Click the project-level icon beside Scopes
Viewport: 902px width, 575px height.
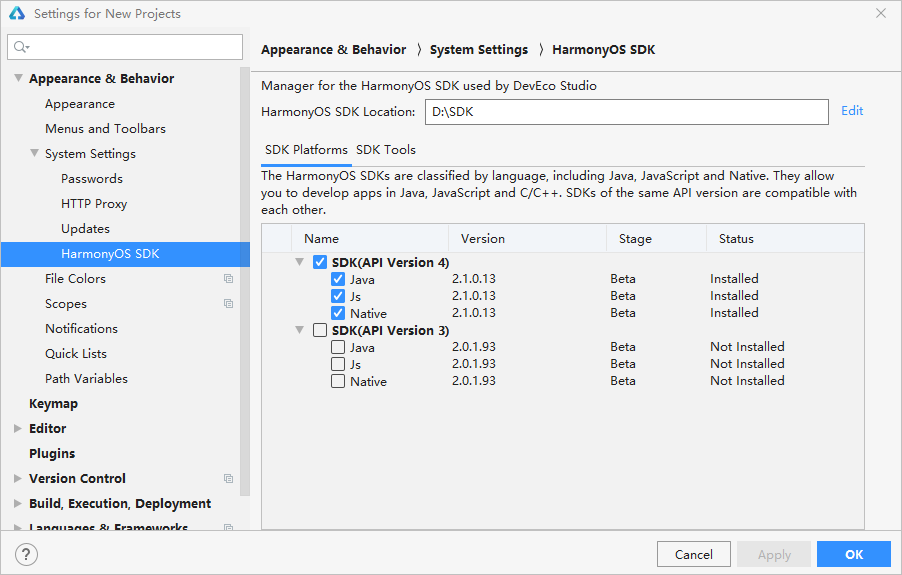(x=228, y=304)
